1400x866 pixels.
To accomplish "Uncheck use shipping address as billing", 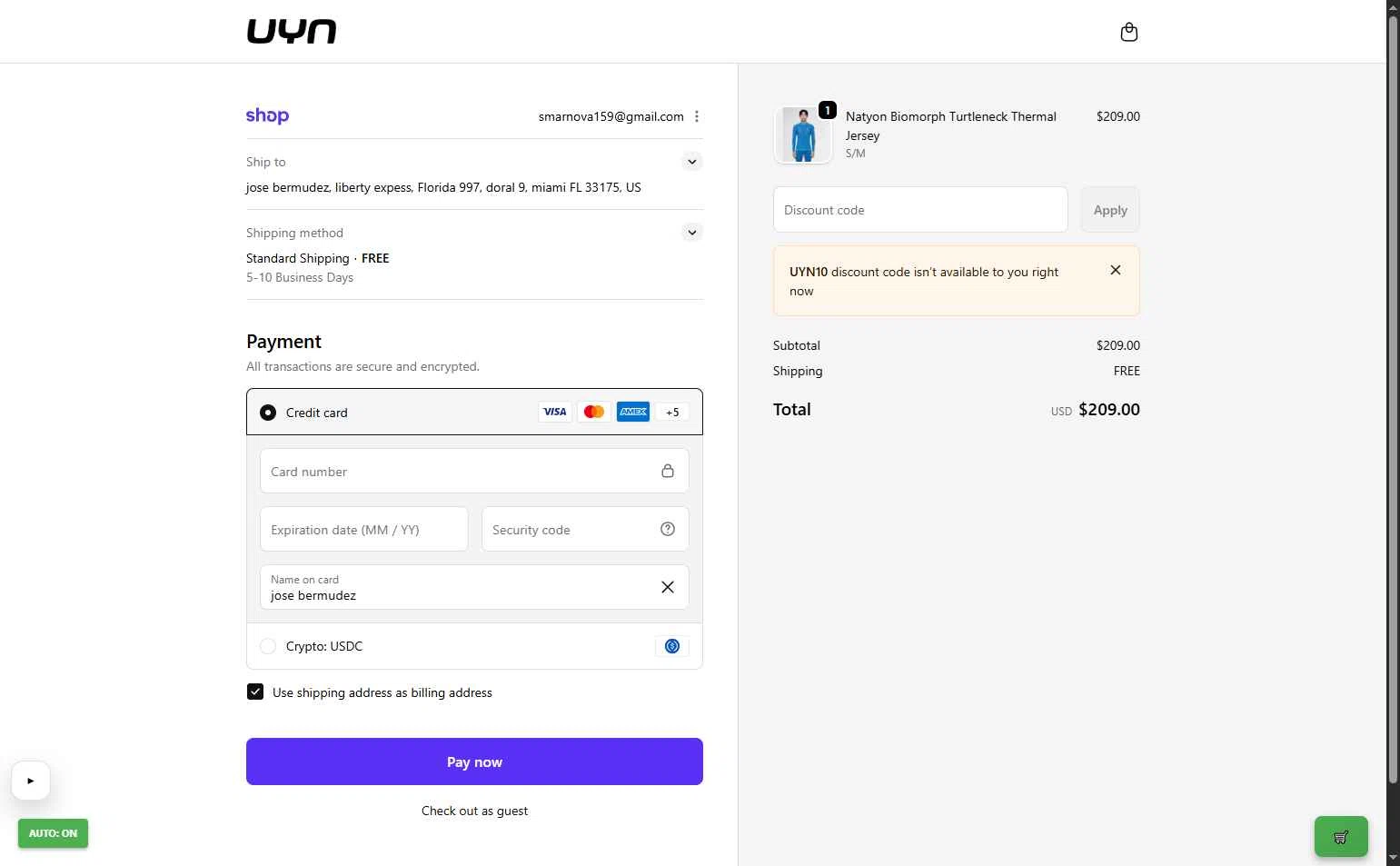I will tap(255, 692).
